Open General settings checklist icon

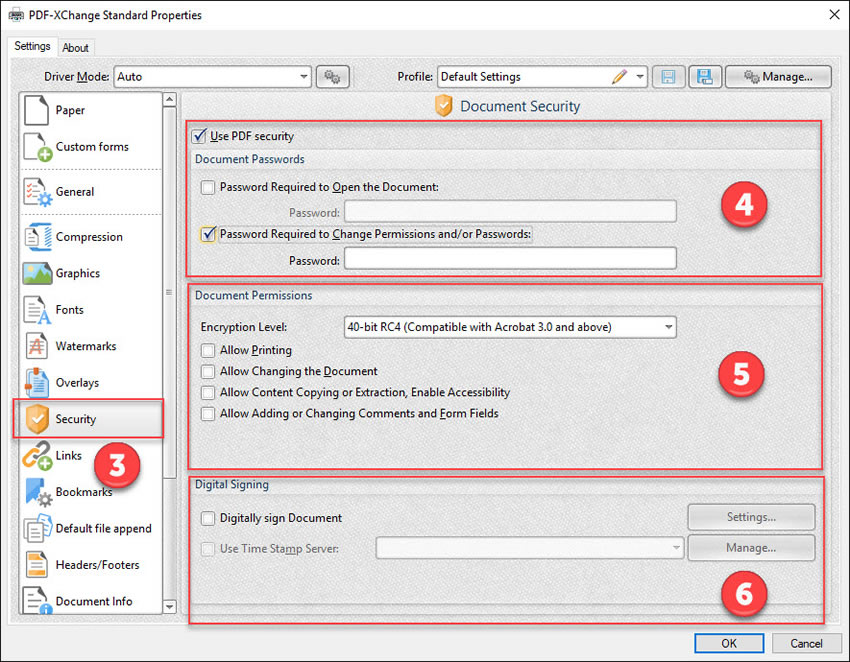[37, 192]
